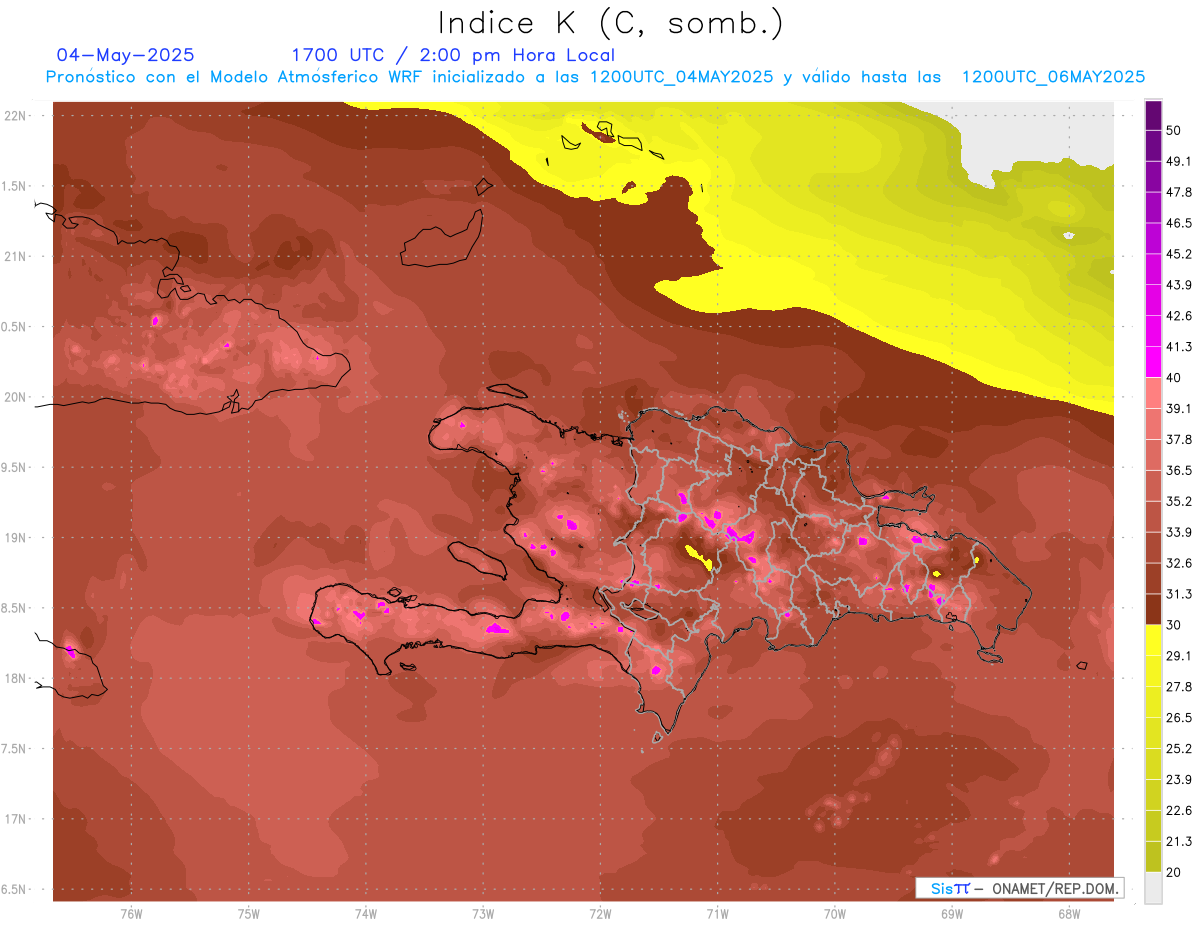Click the 76W longitude label
Screen dimensions: 1200x927
(x=131, y=914)
